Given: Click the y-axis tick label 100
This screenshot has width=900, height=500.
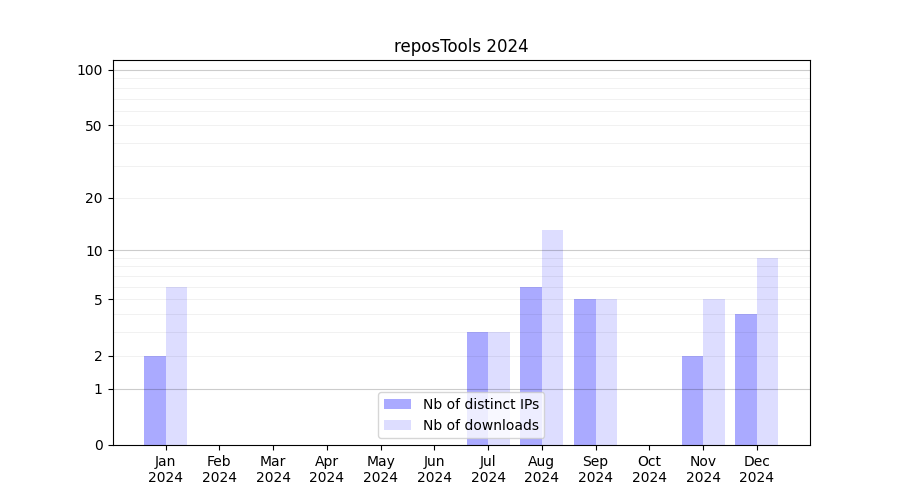Looking at the screenshot, I should pos(90,70).
